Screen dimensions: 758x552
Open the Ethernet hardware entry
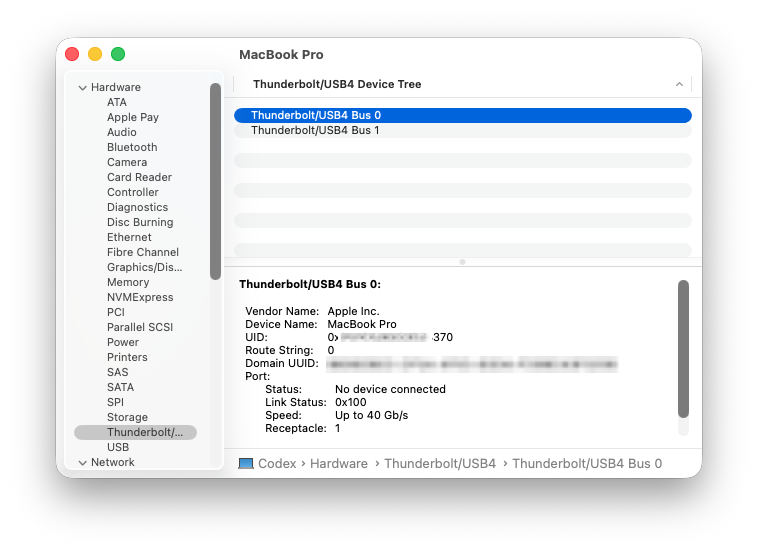pyautogui.click(x=129, y=237)
